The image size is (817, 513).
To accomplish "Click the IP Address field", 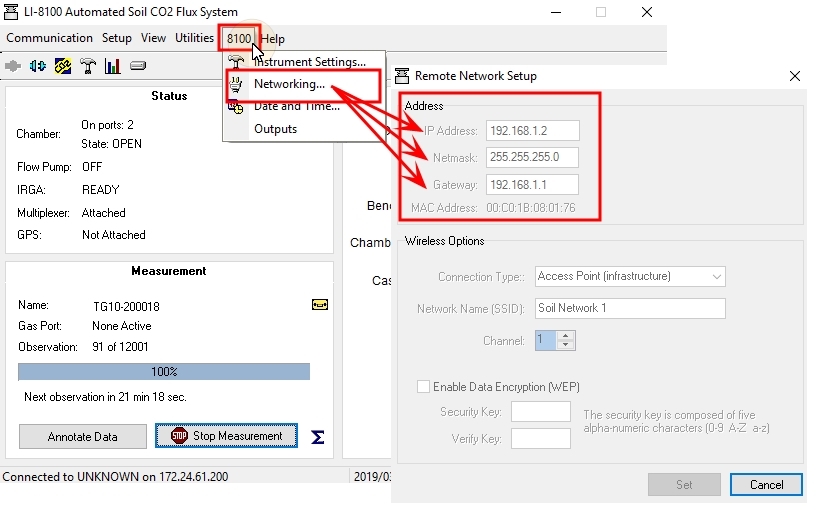I will point(533,131).
